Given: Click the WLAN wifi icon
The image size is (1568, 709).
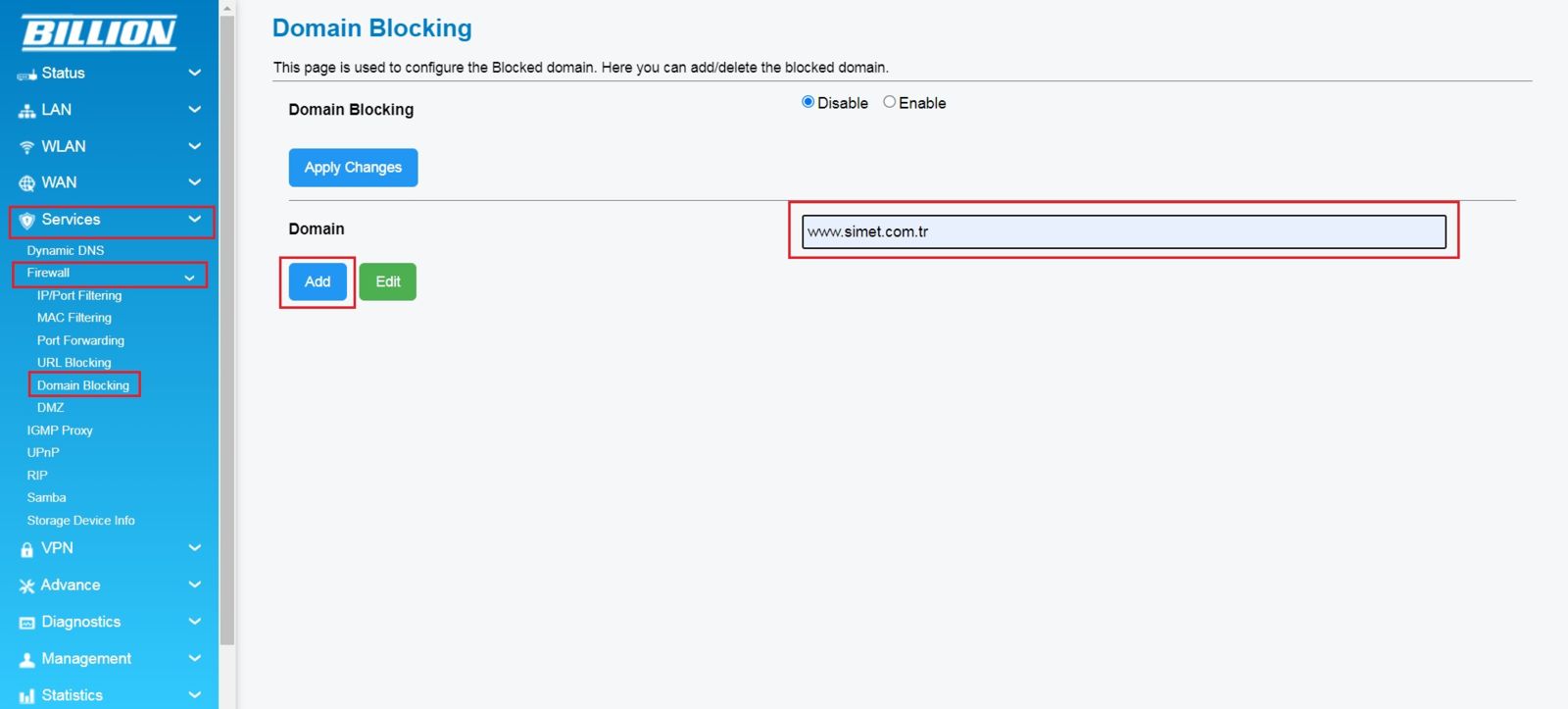Looking at the screenshot, I should click(26, 147).
